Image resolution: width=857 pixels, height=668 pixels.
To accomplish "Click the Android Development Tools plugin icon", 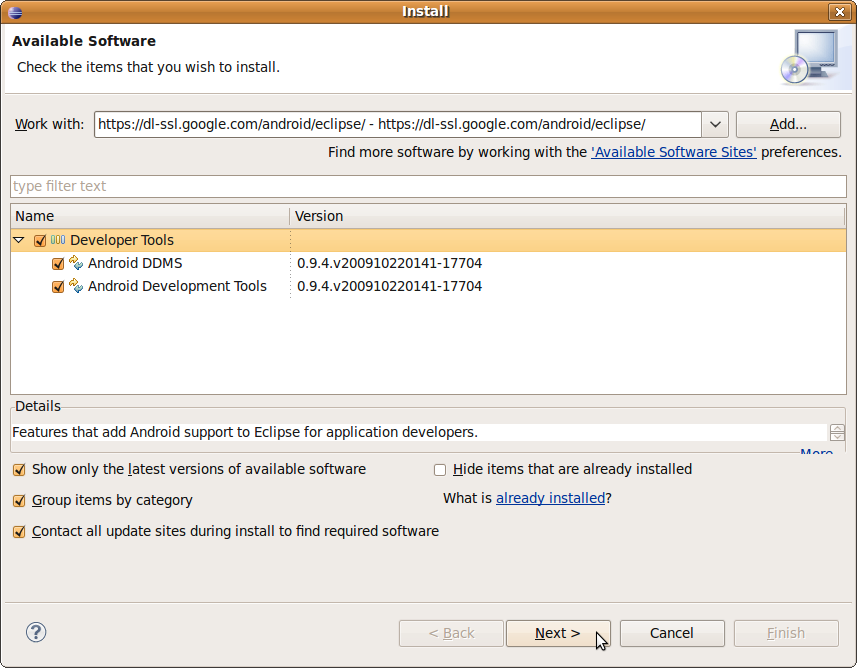I will pyautogui.click(x=75, y=286).
